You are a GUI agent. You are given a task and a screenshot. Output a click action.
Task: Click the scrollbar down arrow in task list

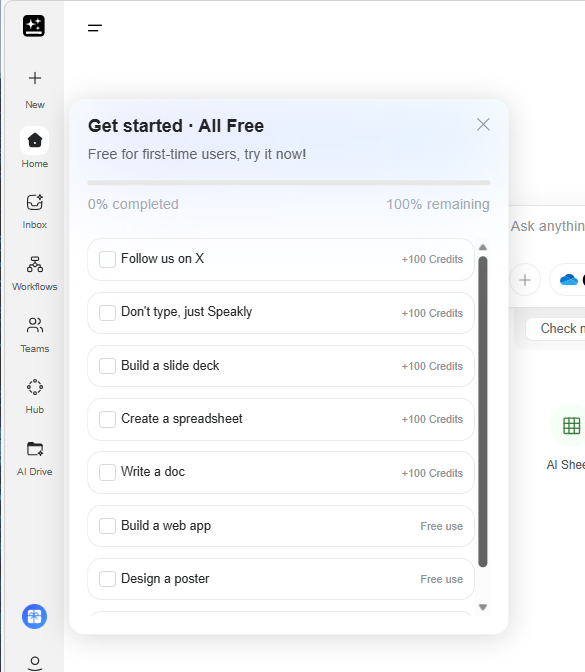483,607
